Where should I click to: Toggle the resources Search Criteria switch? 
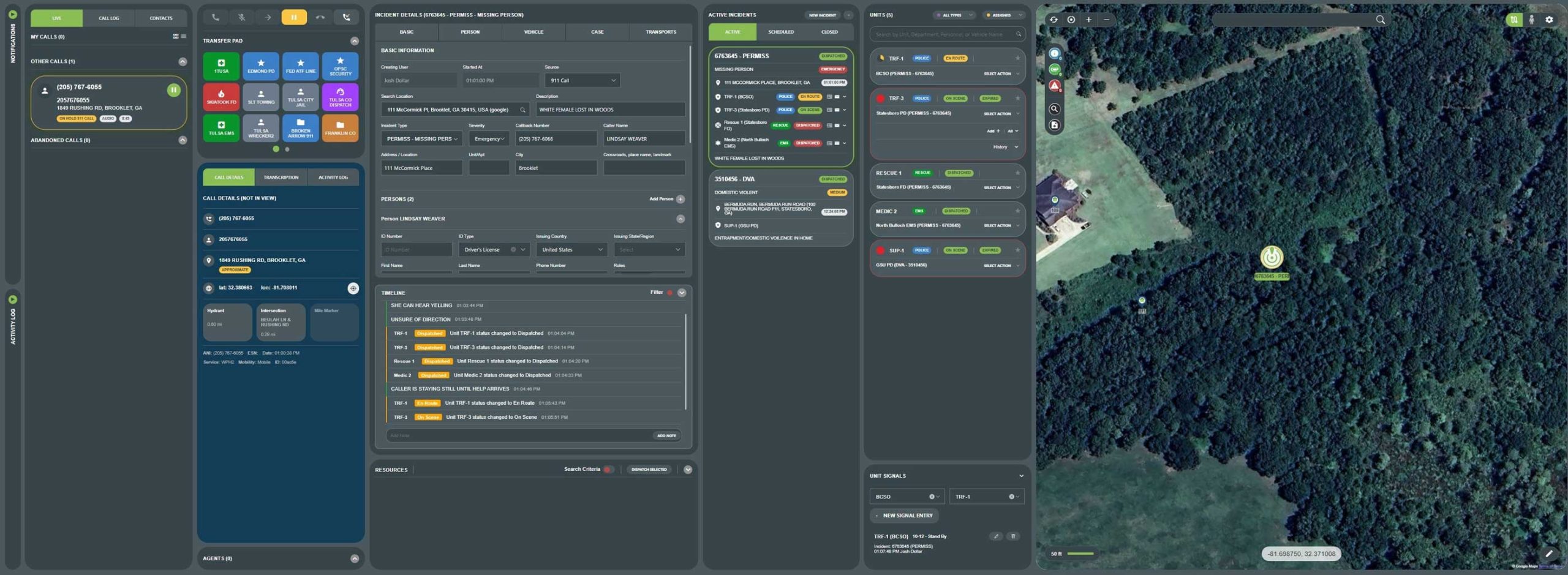point(607,470)
